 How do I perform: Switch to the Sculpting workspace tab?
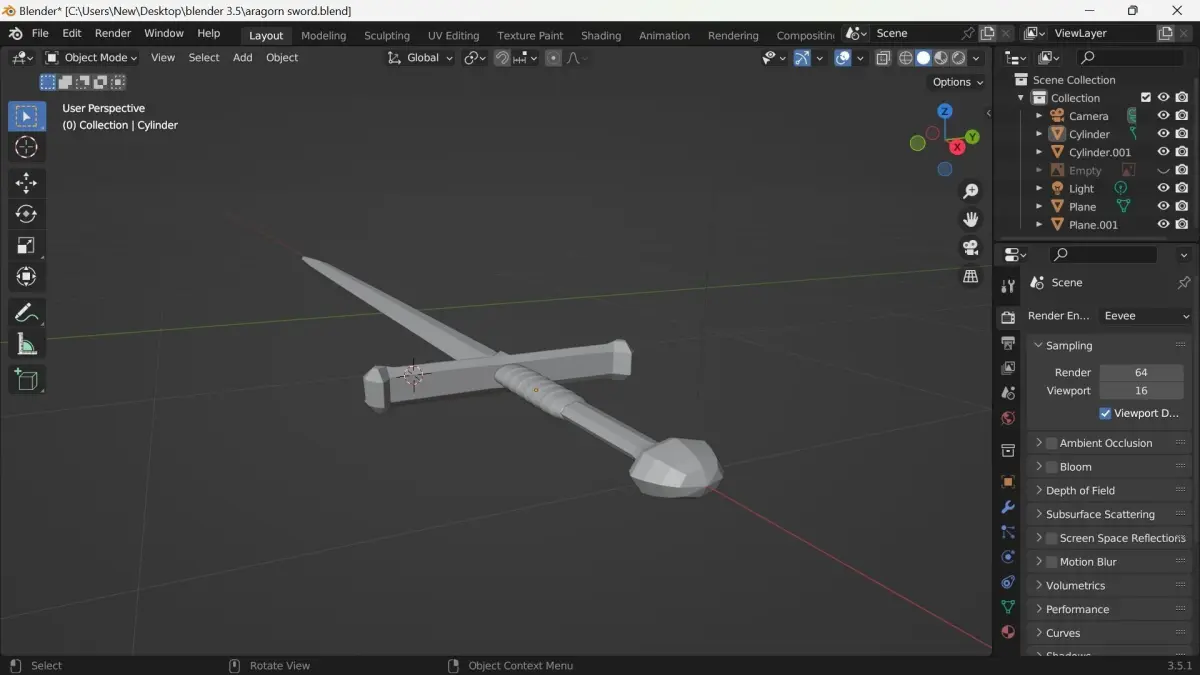coord(387,35)
